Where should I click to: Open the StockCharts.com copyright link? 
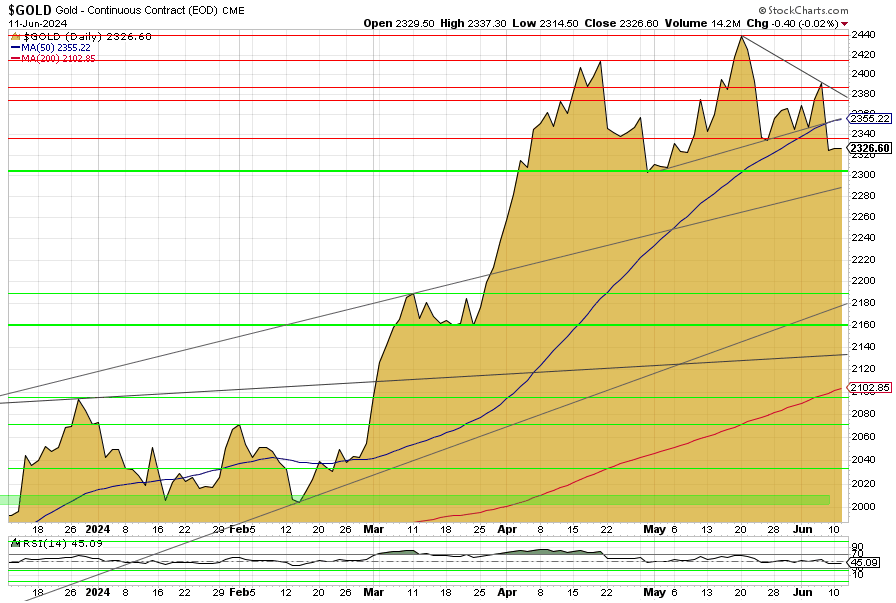835,9
